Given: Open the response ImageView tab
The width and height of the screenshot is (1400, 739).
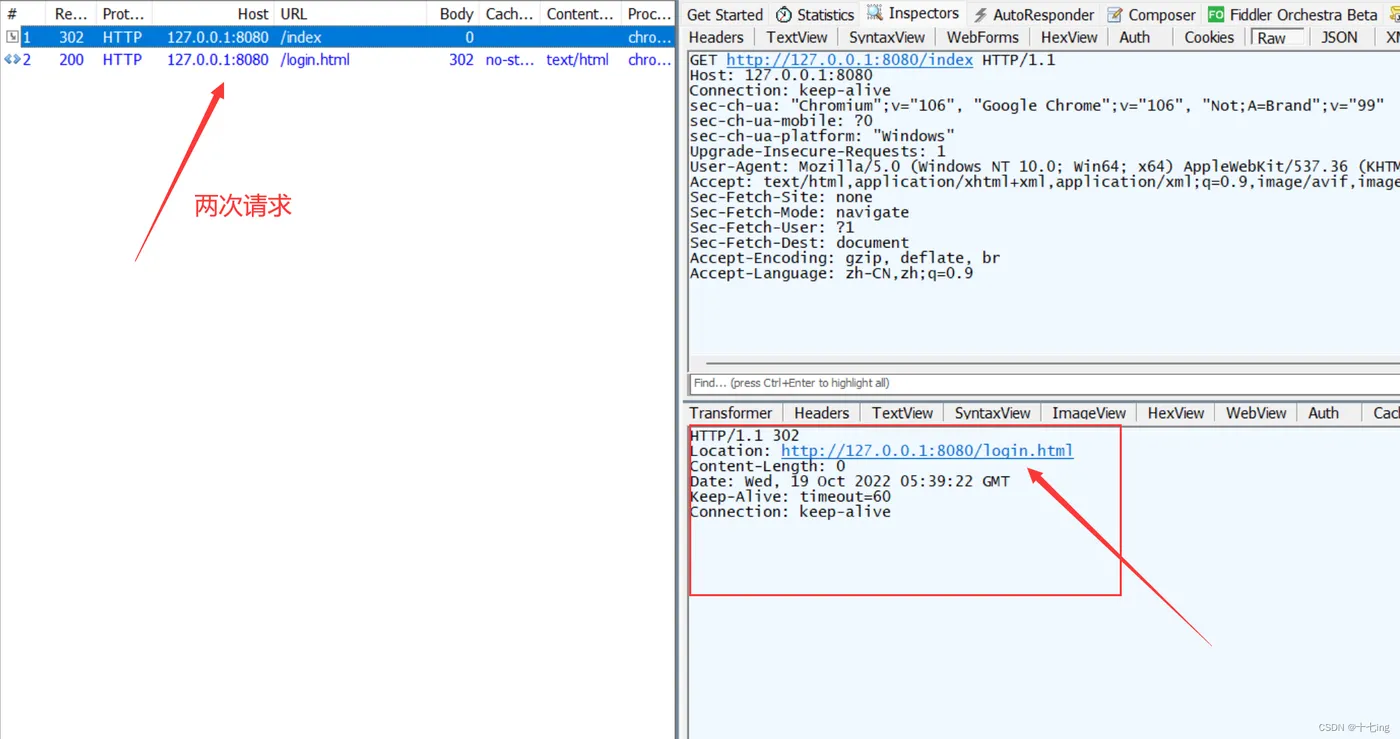Looking at the screenshot, I should coord(1089,413).
